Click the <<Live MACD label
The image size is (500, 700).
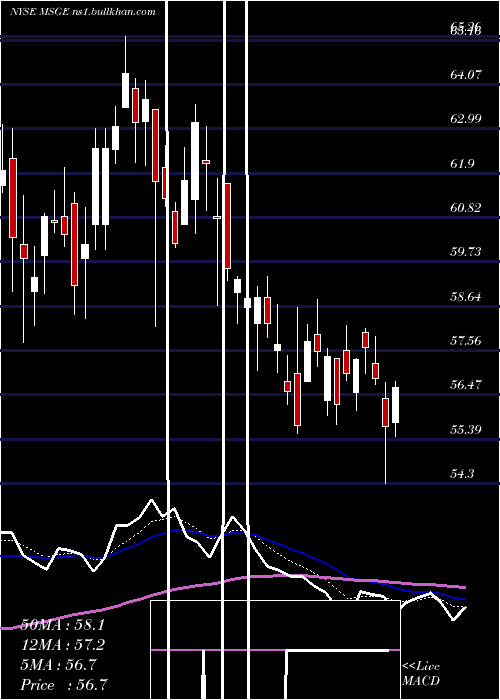coord(421,674)
